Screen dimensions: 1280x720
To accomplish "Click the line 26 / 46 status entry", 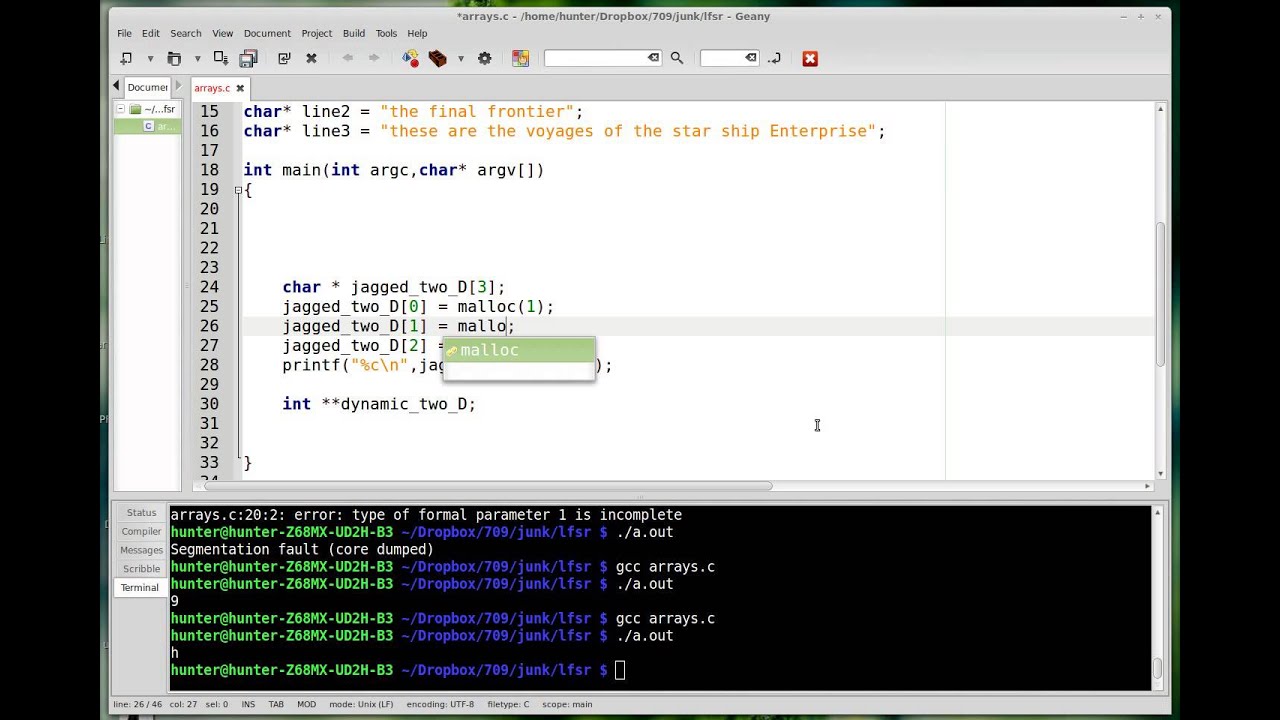I will pyautogui.click(x=137, y=704).
